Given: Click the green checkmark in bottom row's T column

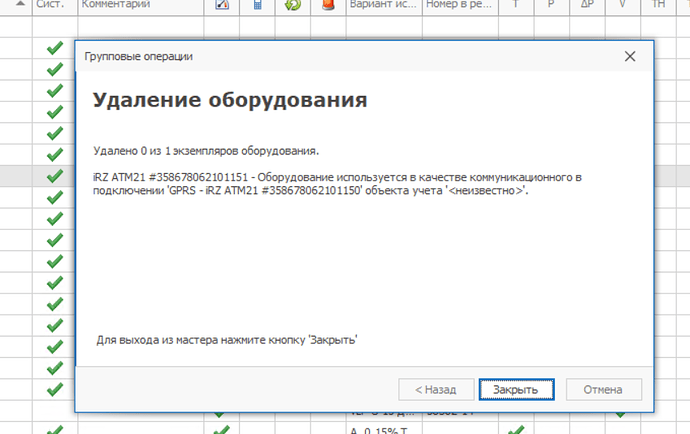Looking at the screenshot, I should click(516, 429).
